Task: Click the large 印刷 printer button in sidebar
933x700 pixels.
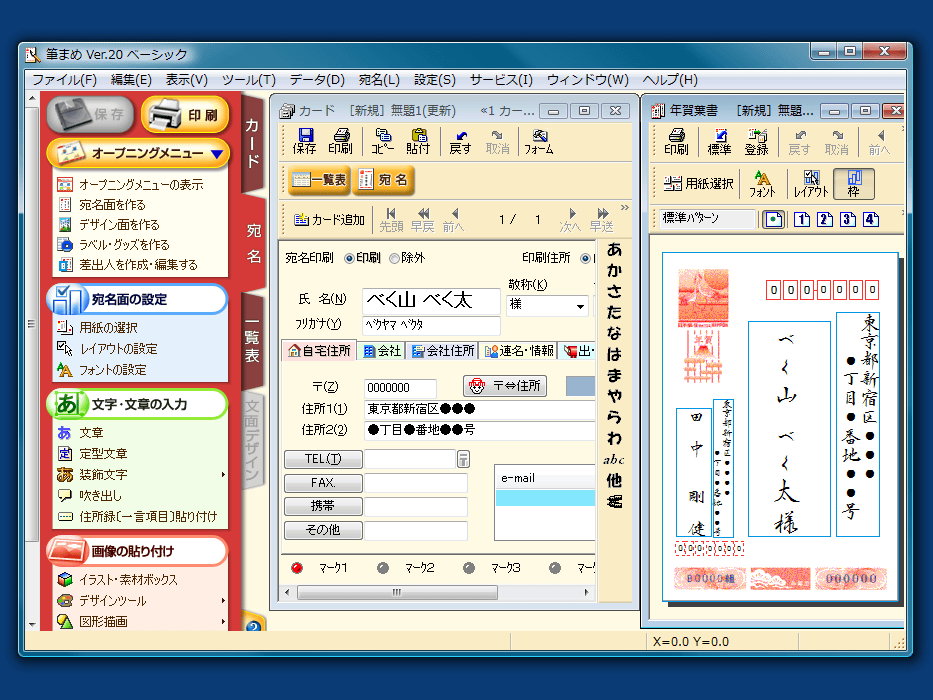Action: click(x=185, y=114)
